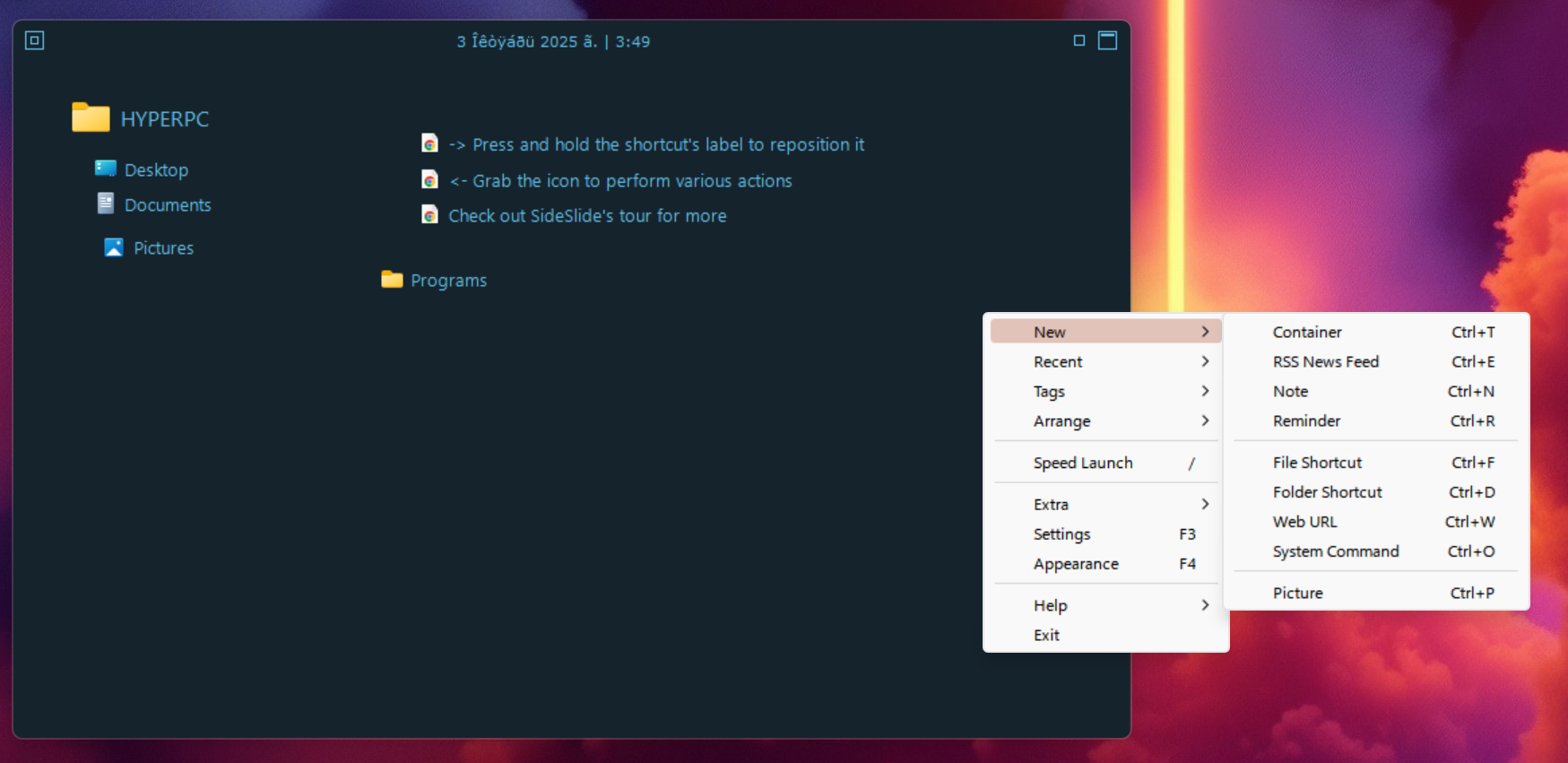This screenshot has width=1568, height=763.
Task: Click the Desktop shortcut icon
Action: coord(106,169)
